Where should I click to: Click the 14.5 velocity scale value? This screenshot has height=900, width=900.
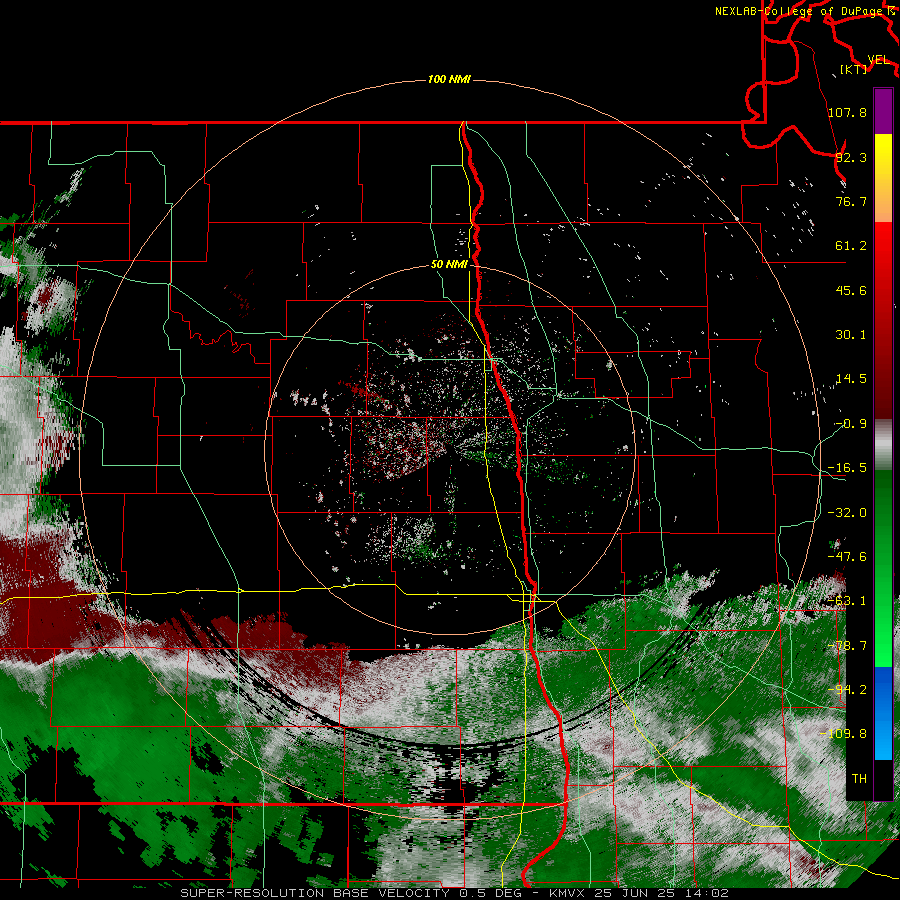(x=851, y=379)
